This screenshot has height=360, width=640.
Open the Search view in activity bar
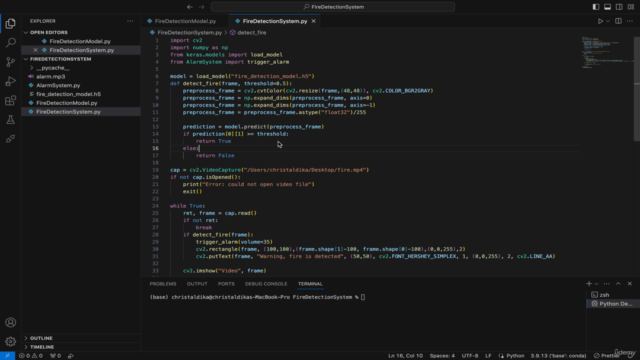point(11,42)
